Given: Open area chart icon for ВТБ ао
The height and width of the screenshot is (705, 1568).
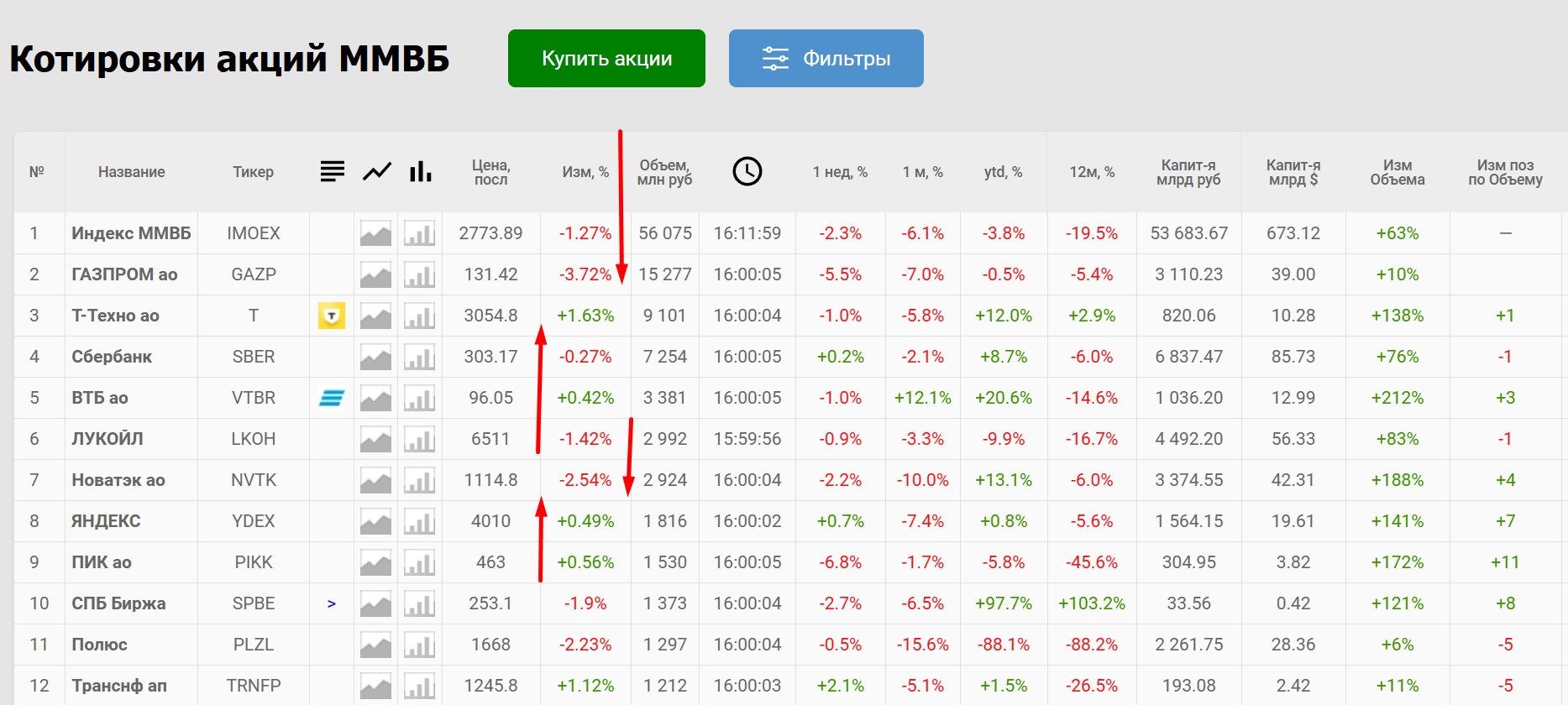Looking at the screenshot, I should pos(375,398).
